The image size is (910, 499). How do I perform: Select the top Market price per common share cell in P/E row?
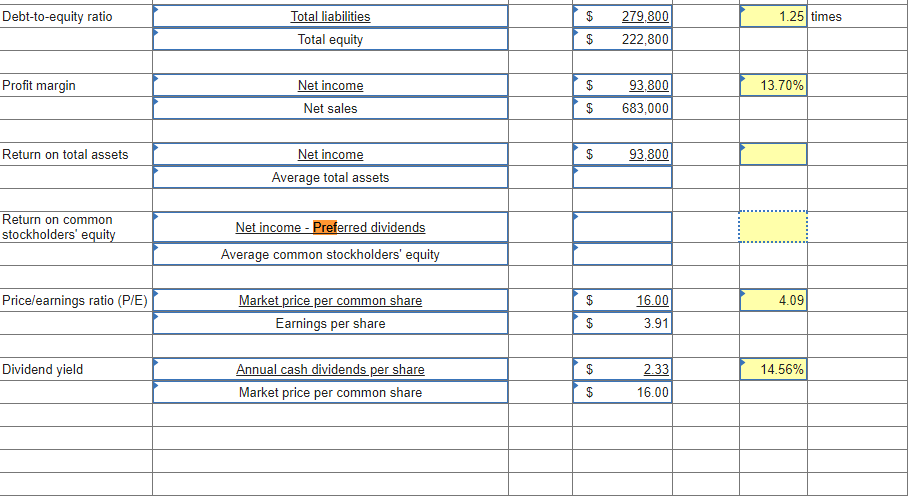(x=330, y=301)
